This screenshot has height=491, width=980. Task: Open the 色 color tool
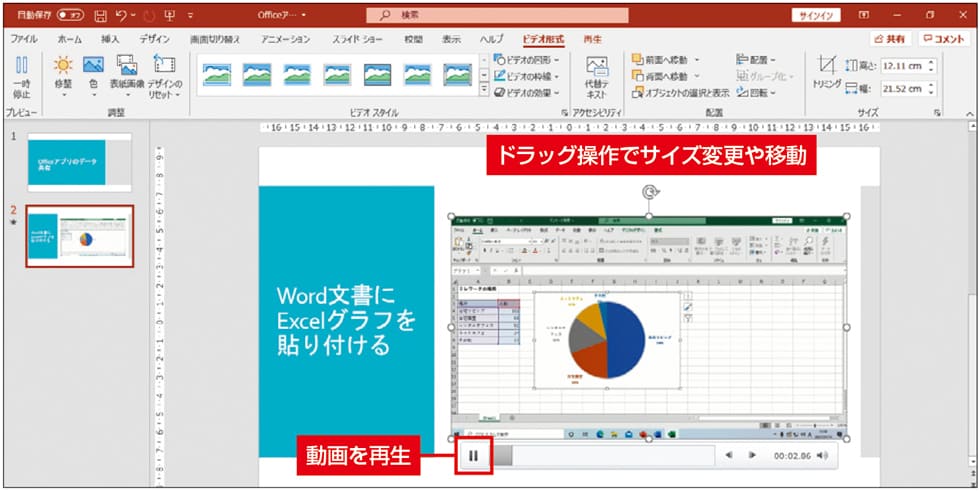click(x=93, y=76)
